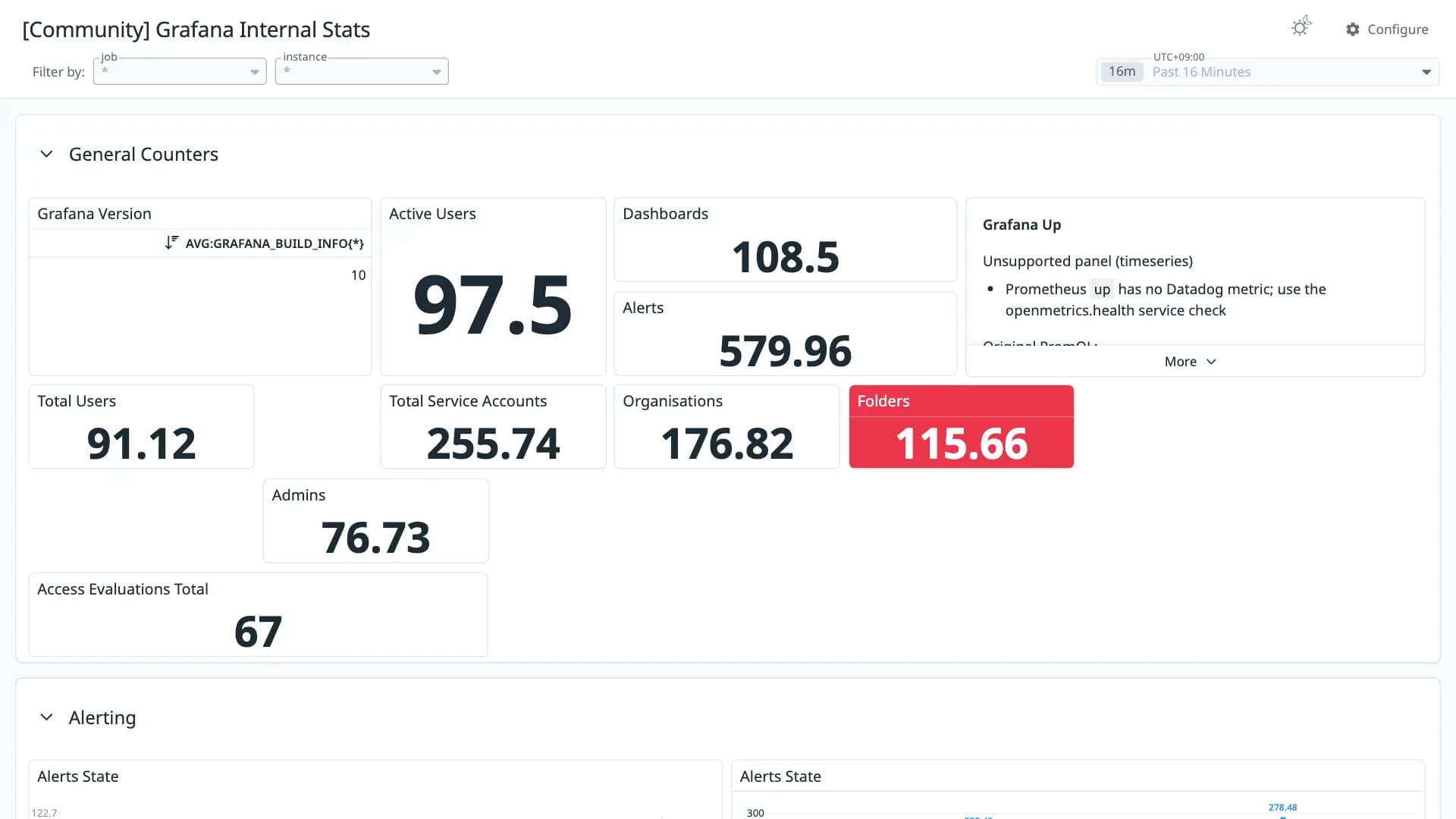Click the Folders widget title
Image resolution: width=1456 pixels, height=819 pixels.
[883, 401]
